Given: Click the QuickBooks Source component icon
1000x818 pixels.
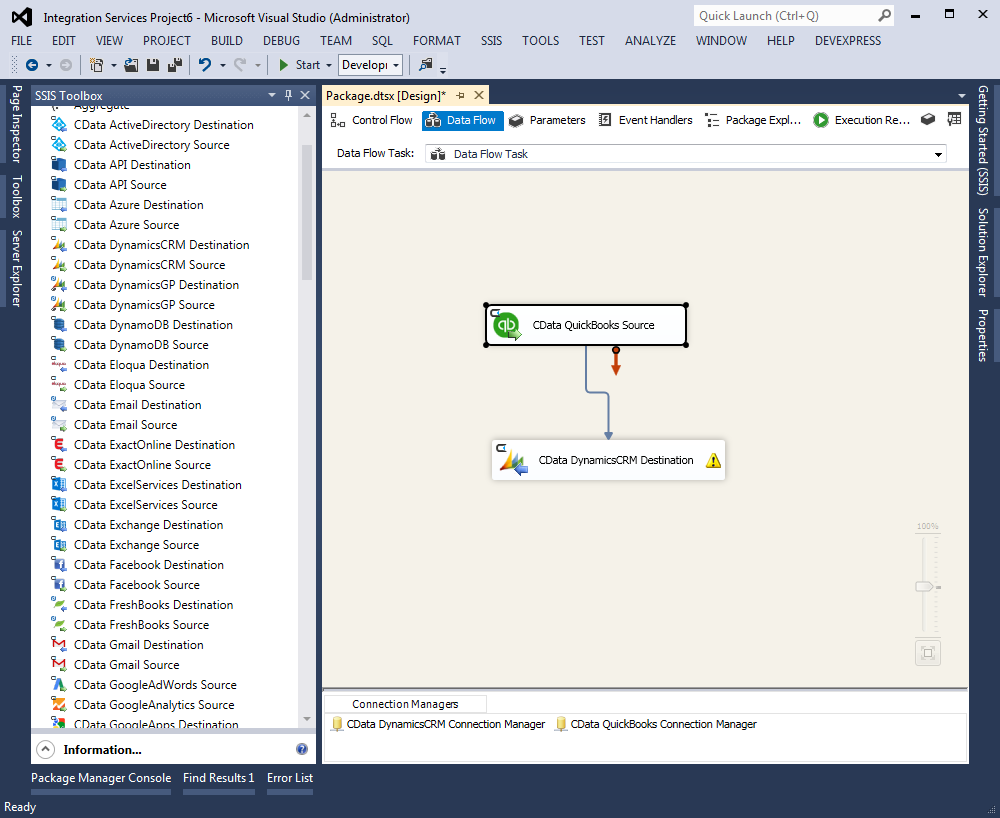Looking at the screenshot, I should 508,325.
